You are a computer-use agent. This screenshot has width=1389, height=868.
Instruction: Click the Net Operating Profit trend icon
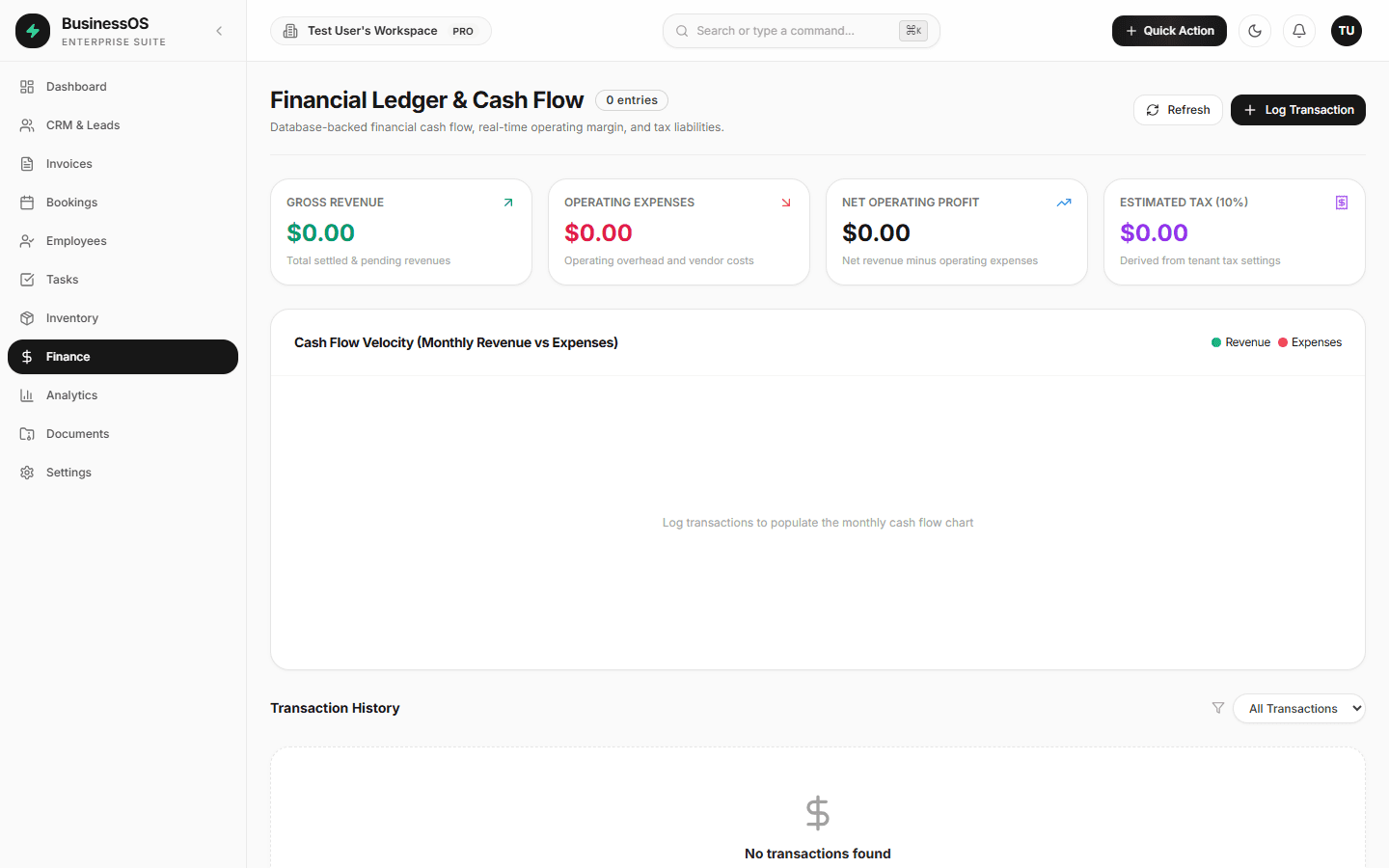[1064, 203]
